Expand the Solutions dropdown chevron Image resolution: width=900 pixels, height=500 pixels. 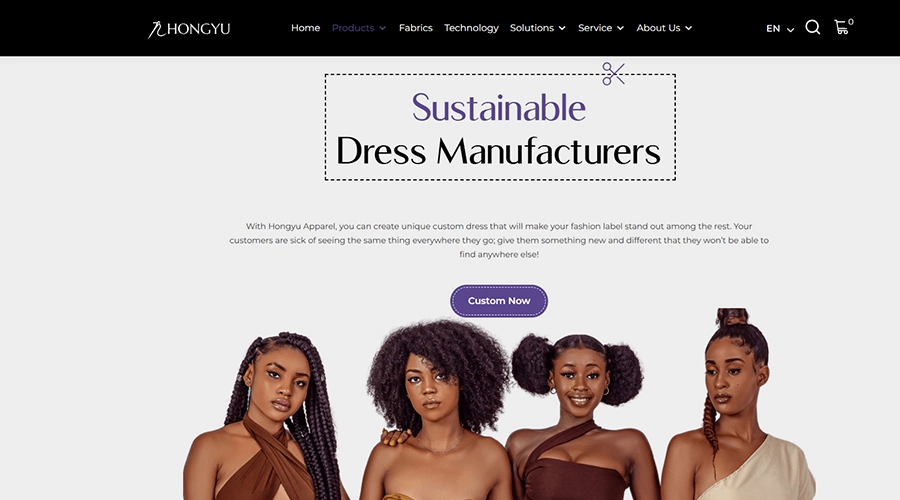coord(562,28)
